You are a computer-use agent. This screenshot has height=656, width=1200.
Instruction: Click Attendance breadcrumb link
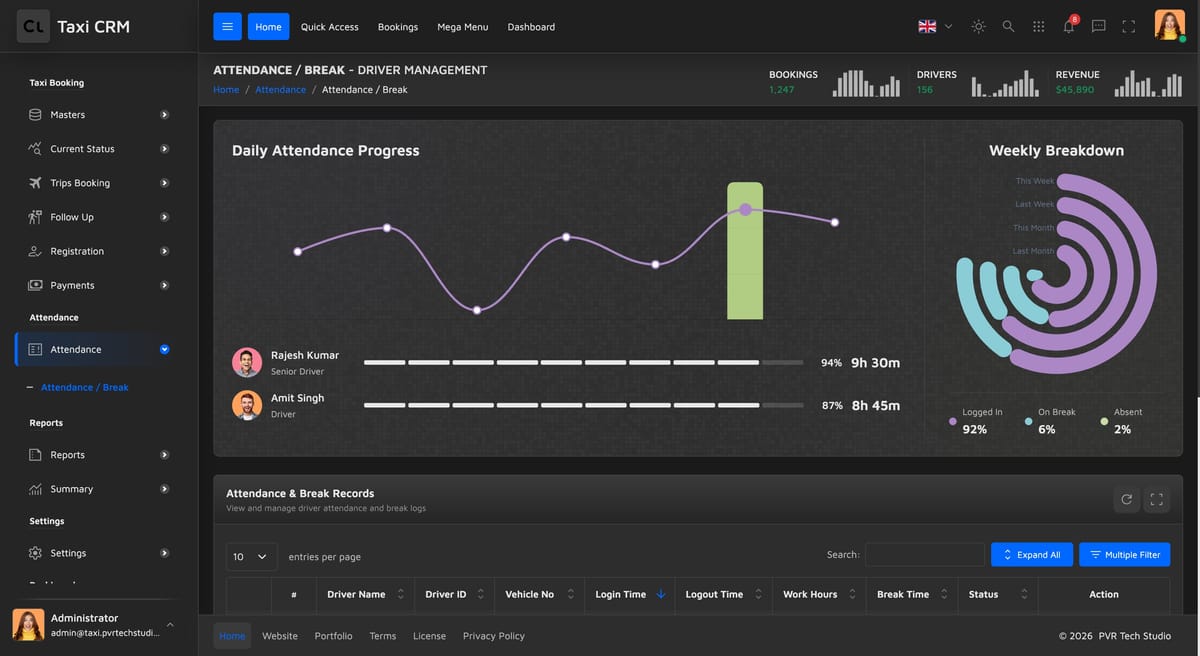pos(280,90)
